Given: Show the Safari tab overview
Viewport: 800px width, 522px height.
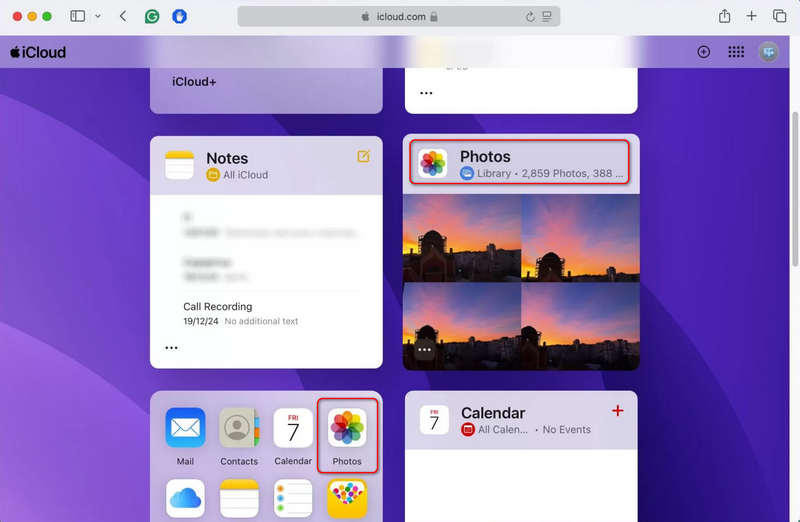Looking at the screenshot, I should [779, 16].
